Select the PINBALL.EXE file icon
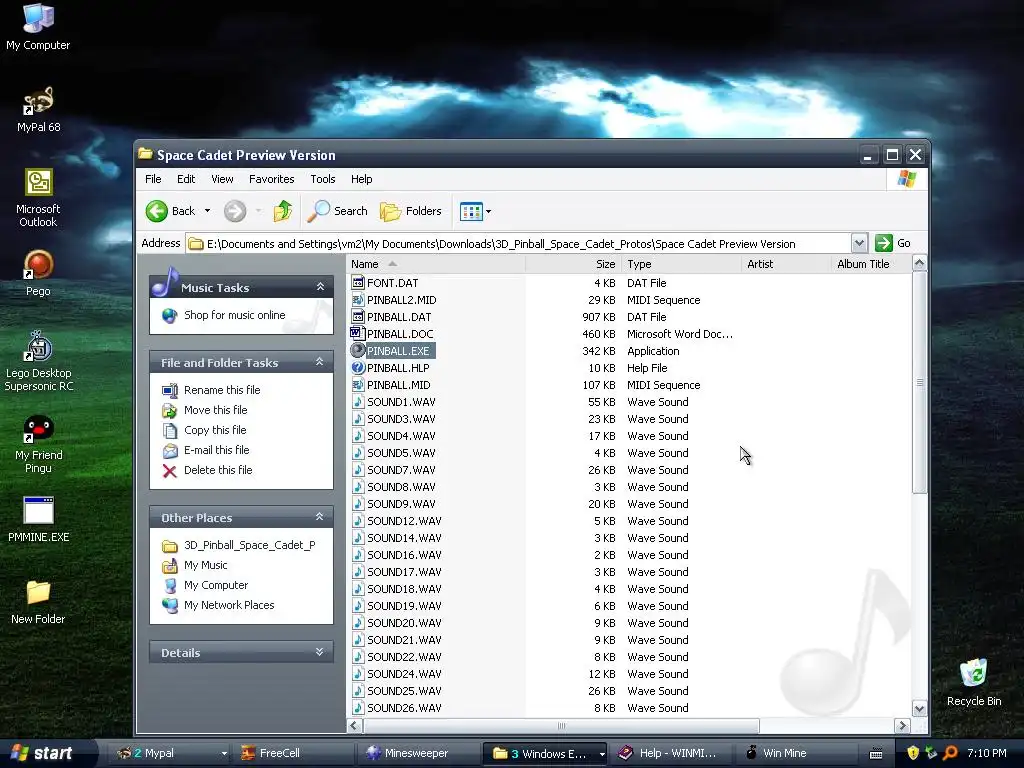The image size is (1024, 768). [358, 351]
